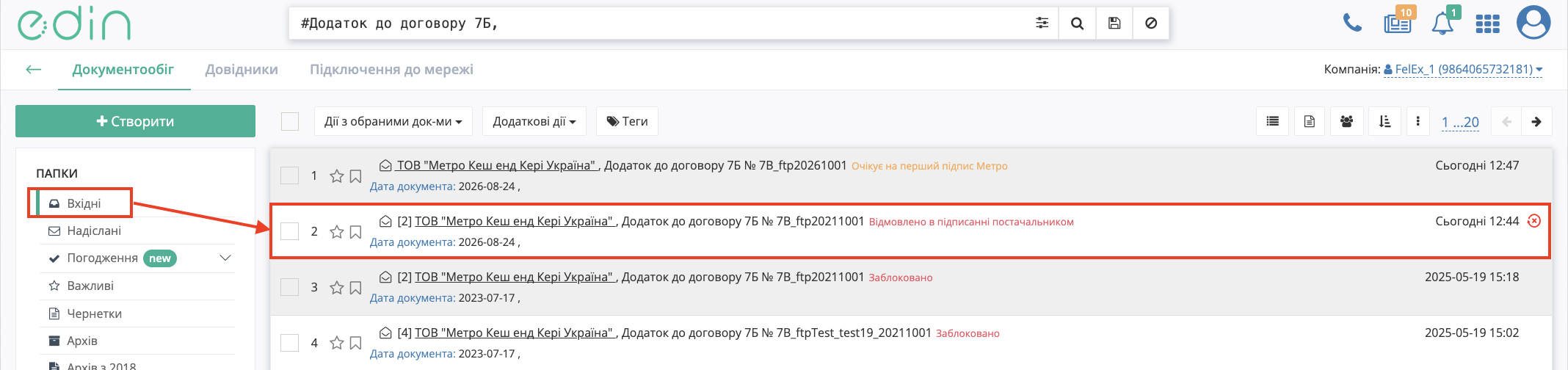Switch to list view icon
Screen dimensions: 1568x370
coord(1273,121)
